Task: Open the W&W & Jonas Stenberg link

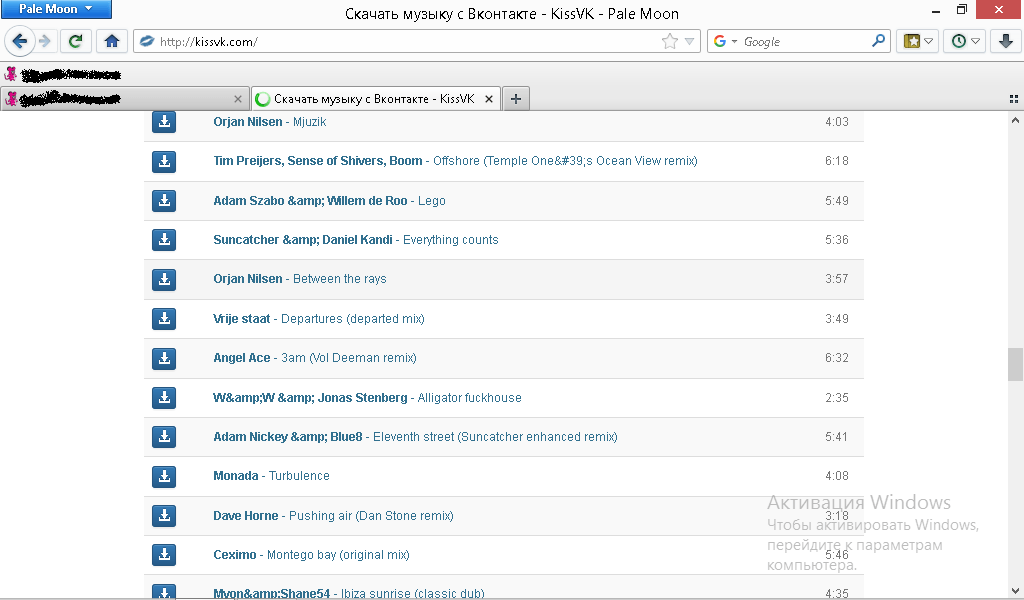Action: 367,398
